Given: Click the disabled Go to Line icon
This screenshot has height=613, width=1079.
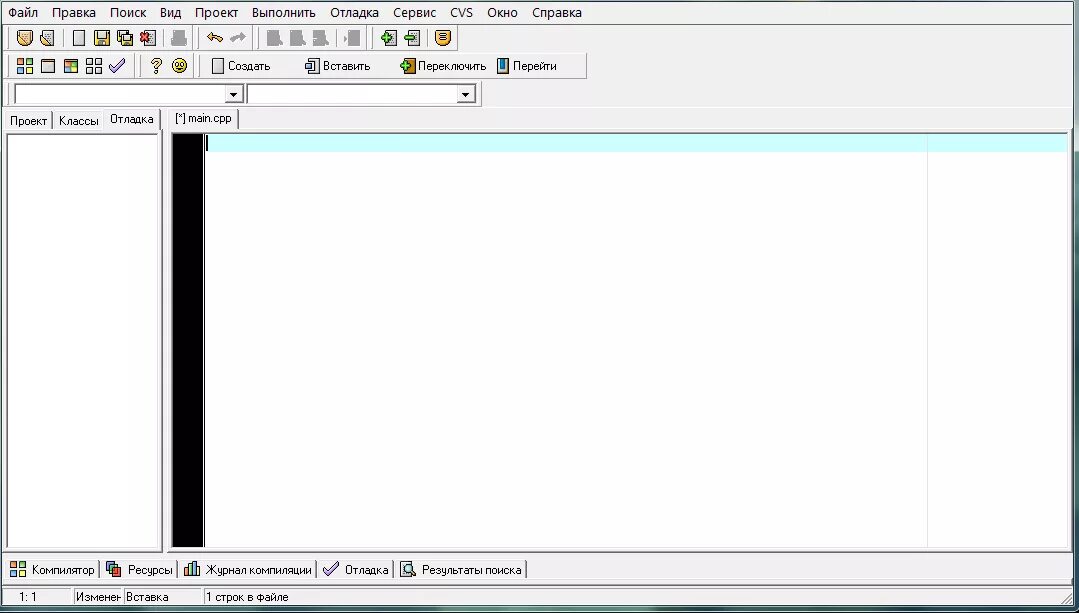Looking at the screenshot, I should coord(352,38).
